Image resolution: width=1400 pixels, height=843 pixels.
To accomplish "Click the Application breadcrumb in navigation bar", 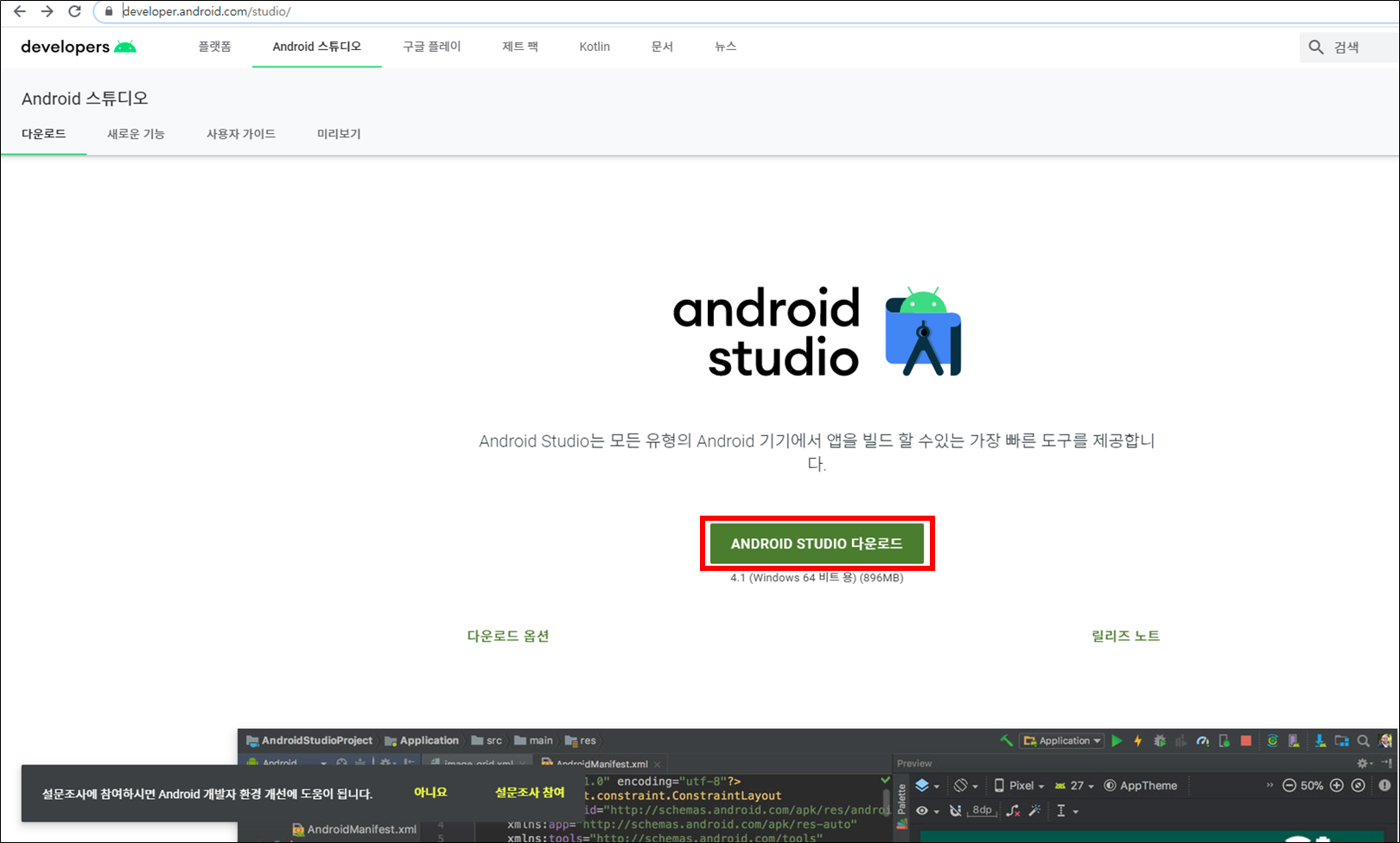I will (x=422, y=741).
